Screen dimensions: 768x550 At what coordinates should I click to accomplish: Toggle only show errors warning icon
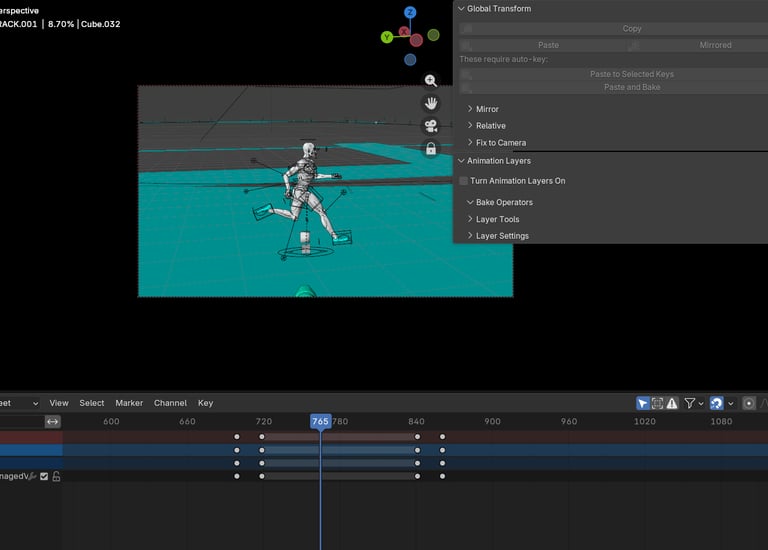[672, 403]
